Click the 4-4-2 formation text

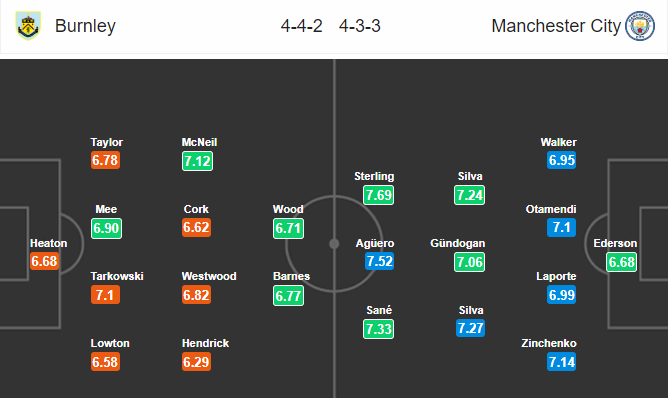pyautogui.click(x=302, y=26)
